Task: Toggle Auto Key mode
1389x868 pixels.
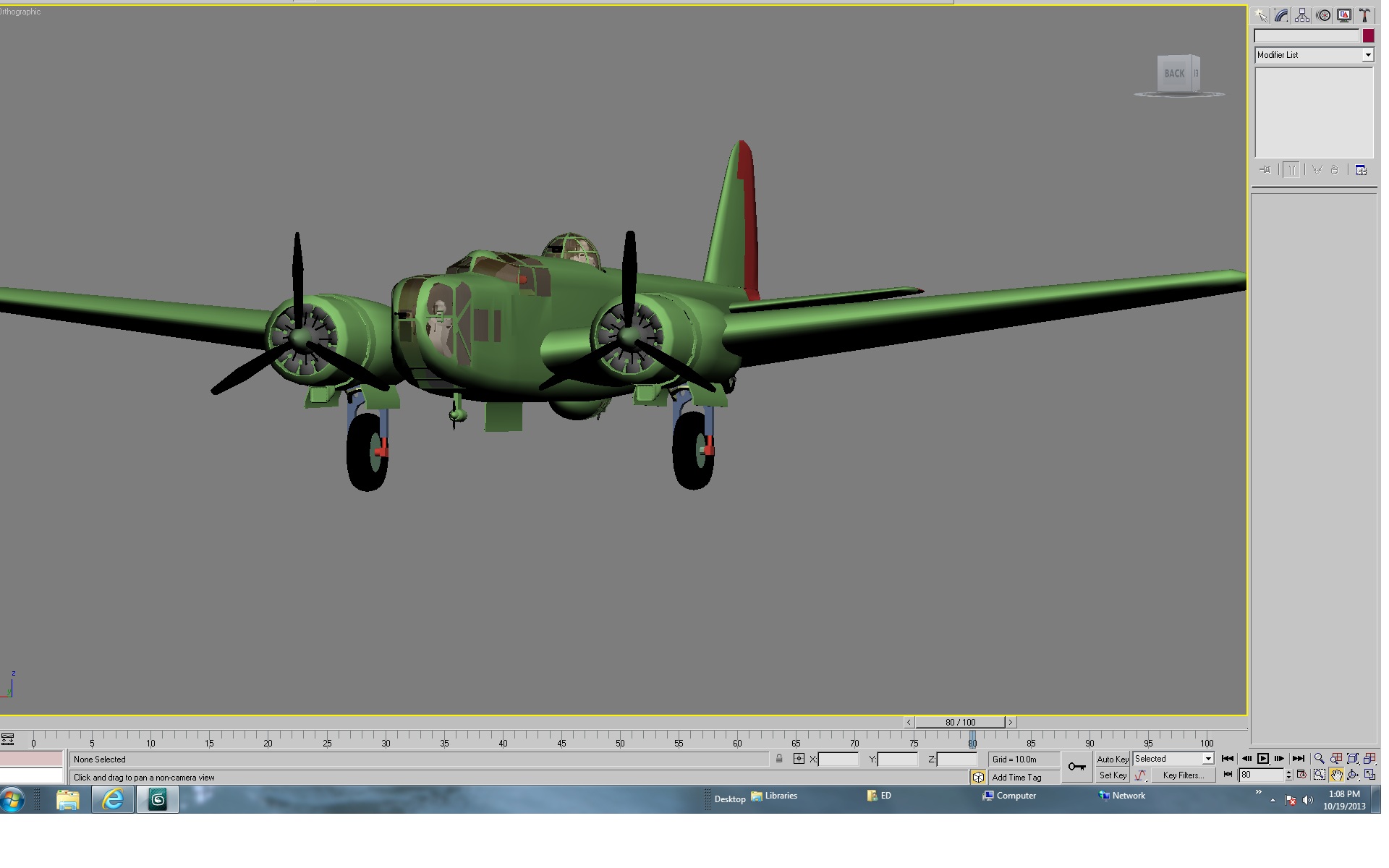Action: (x=1113, y=759)
